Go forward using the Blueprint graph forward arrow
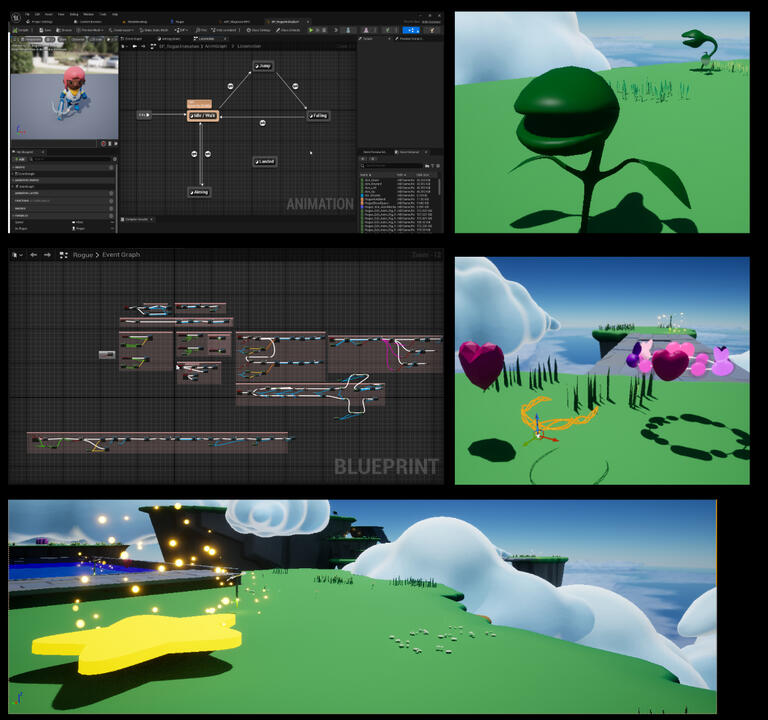 coord(47,255)
